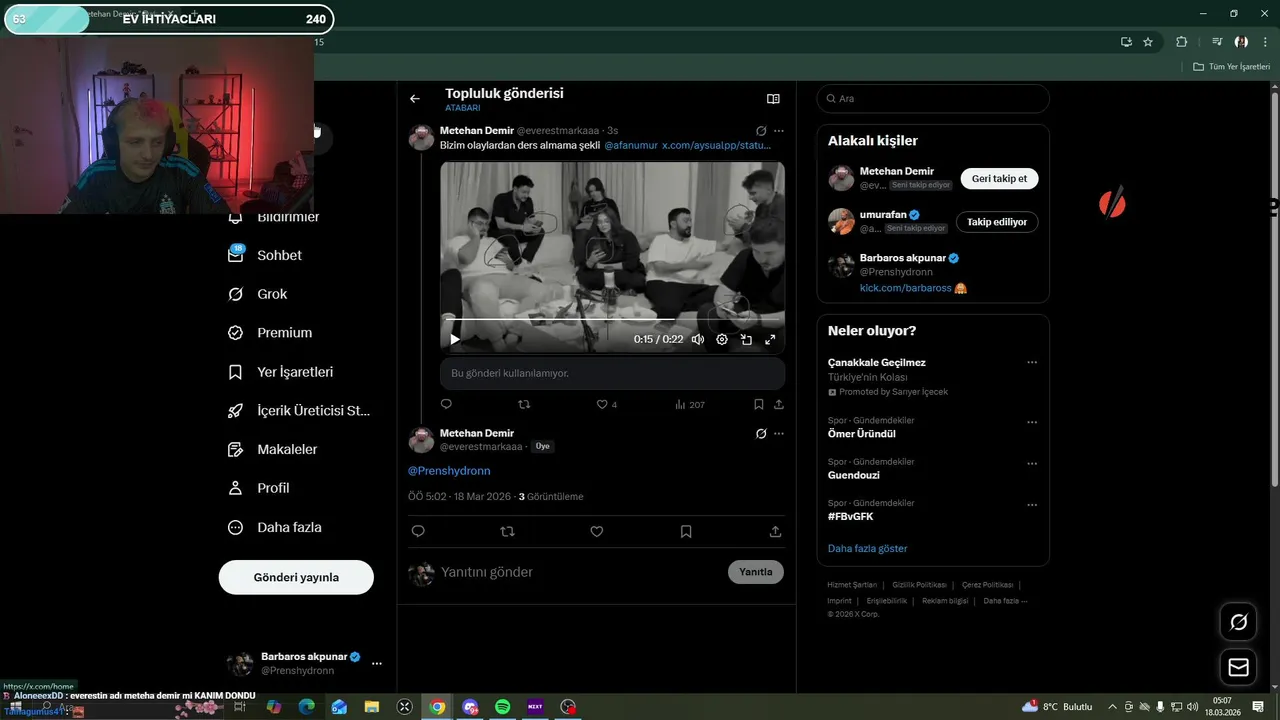Toggle picture-in-picture for the video
1280x720 pixels.
746,340
